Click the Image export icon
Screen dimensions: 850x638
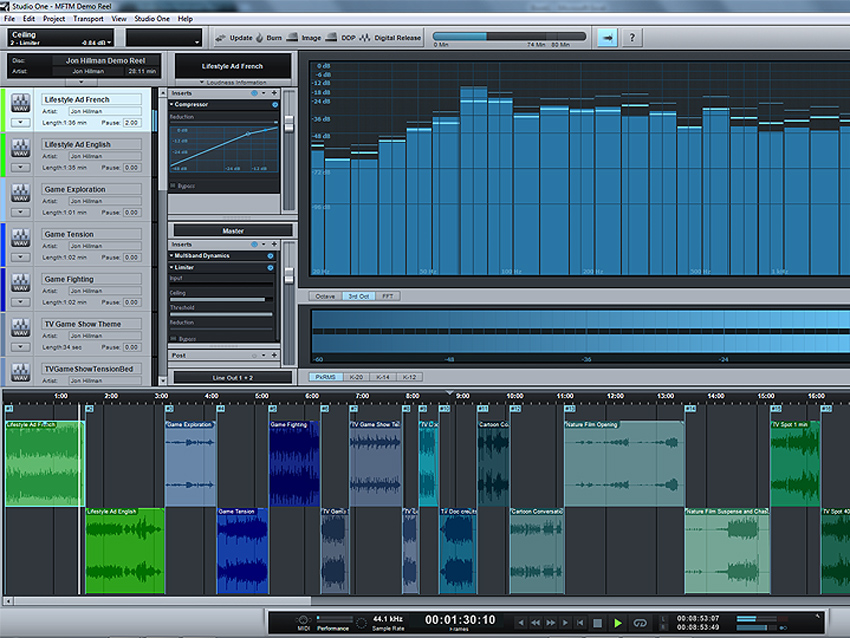pyautogui.click(x=293, y=38)
